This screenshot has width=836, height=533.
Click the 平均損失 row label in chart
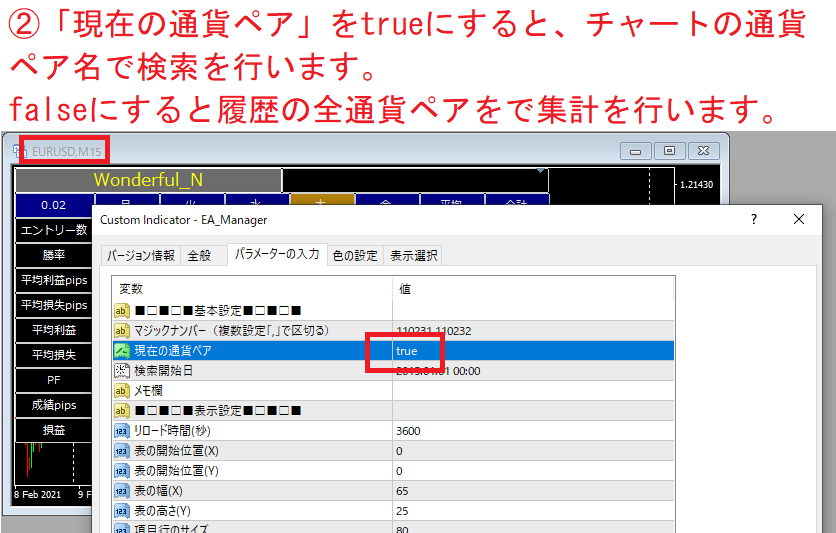53,356
